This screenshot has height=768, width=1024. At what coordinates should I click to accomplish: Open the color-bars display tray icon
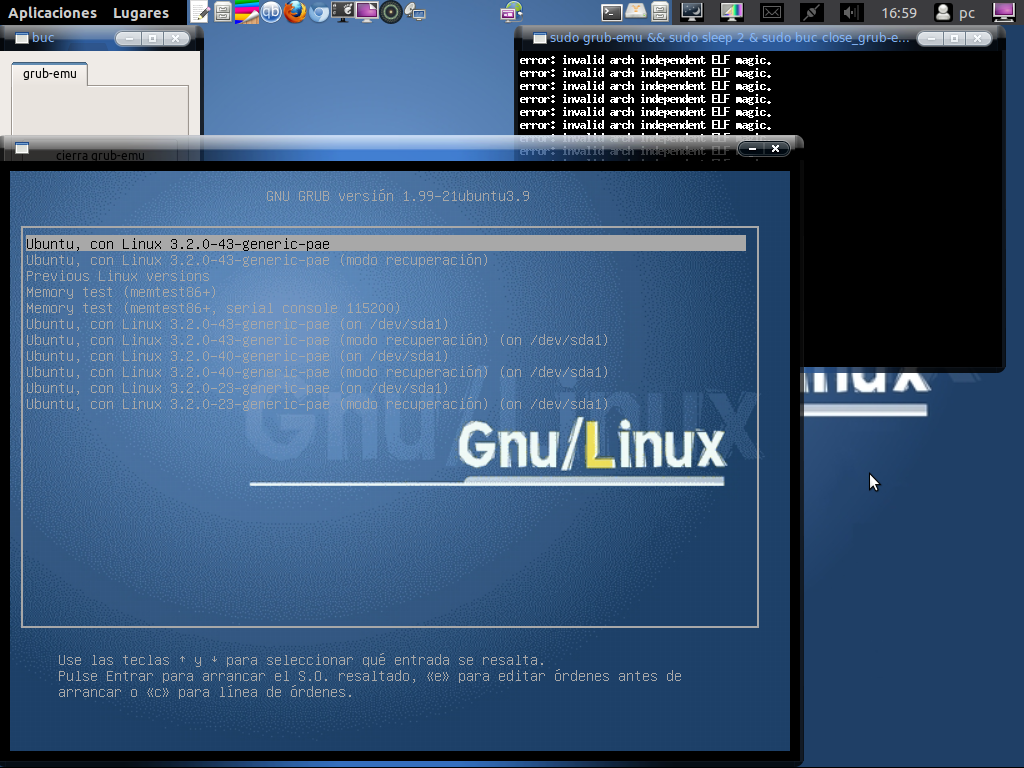[x=731, y=12]
